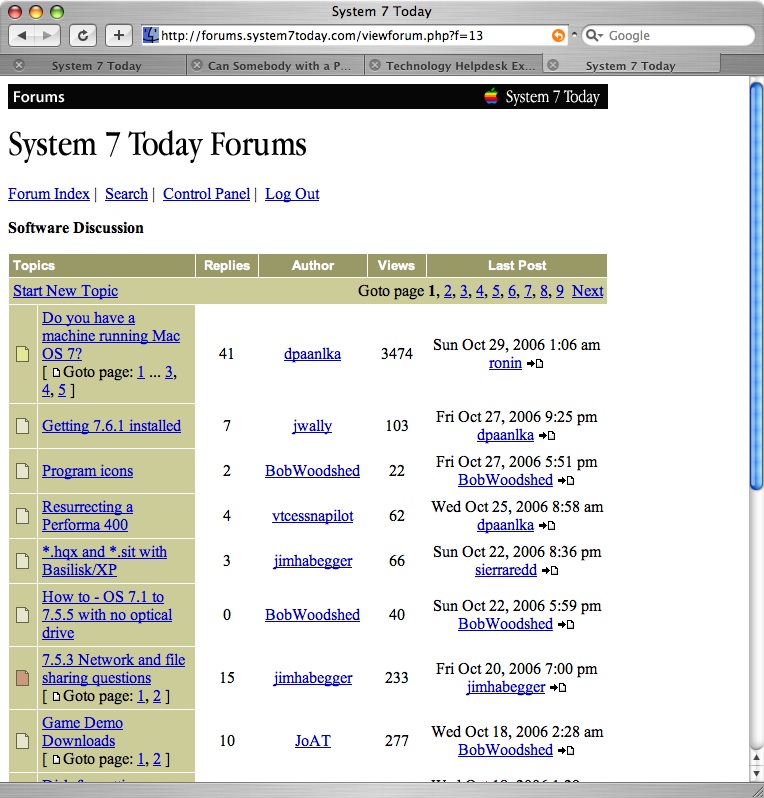Jump to latest post by ronin via arrow icon

(x=535, y=363)
